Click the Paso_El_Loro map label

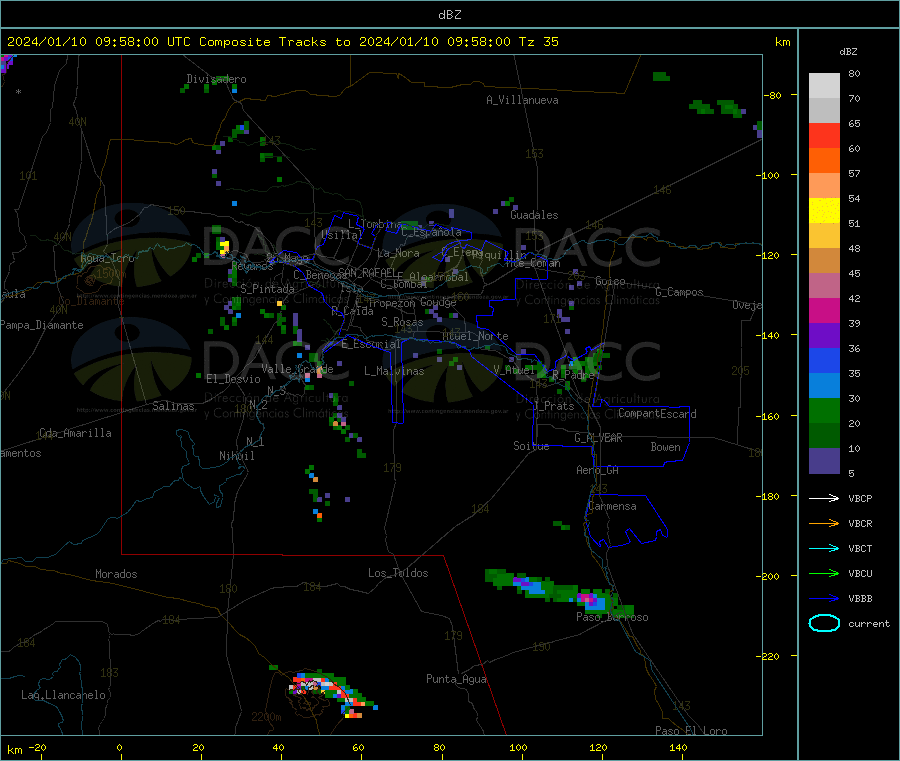click(691, 731)
